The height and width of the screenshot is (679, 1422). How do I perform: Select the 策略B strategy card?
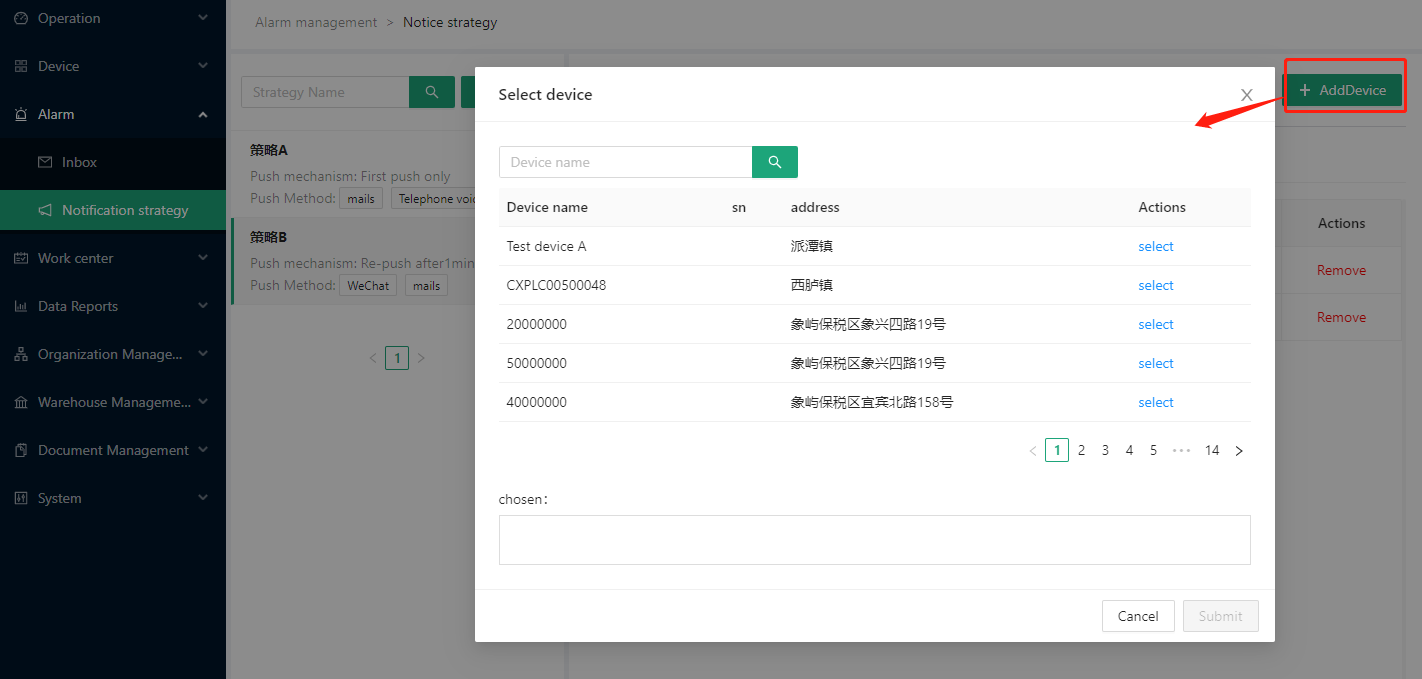click(352, 261)
